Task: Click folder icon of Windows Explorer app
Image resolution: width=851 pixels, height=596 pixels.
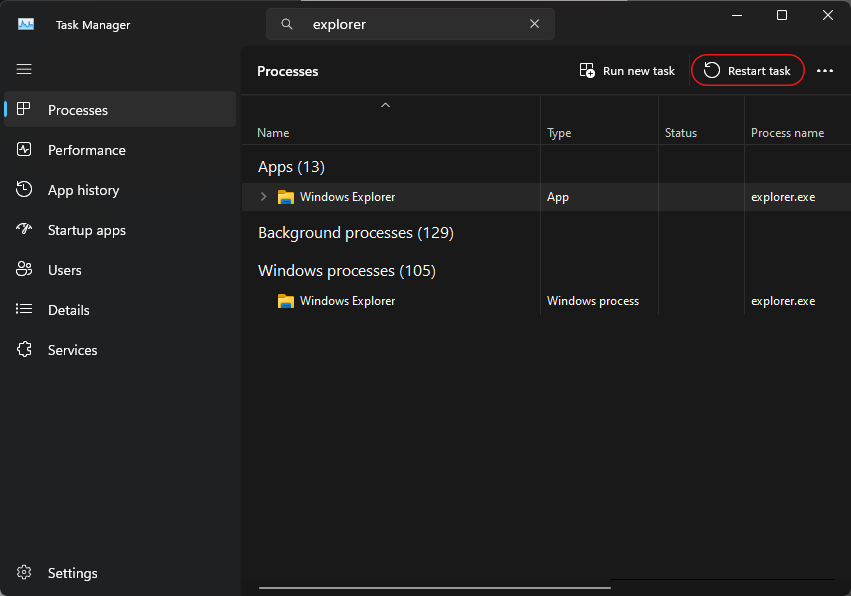Action: pos(286,197)
